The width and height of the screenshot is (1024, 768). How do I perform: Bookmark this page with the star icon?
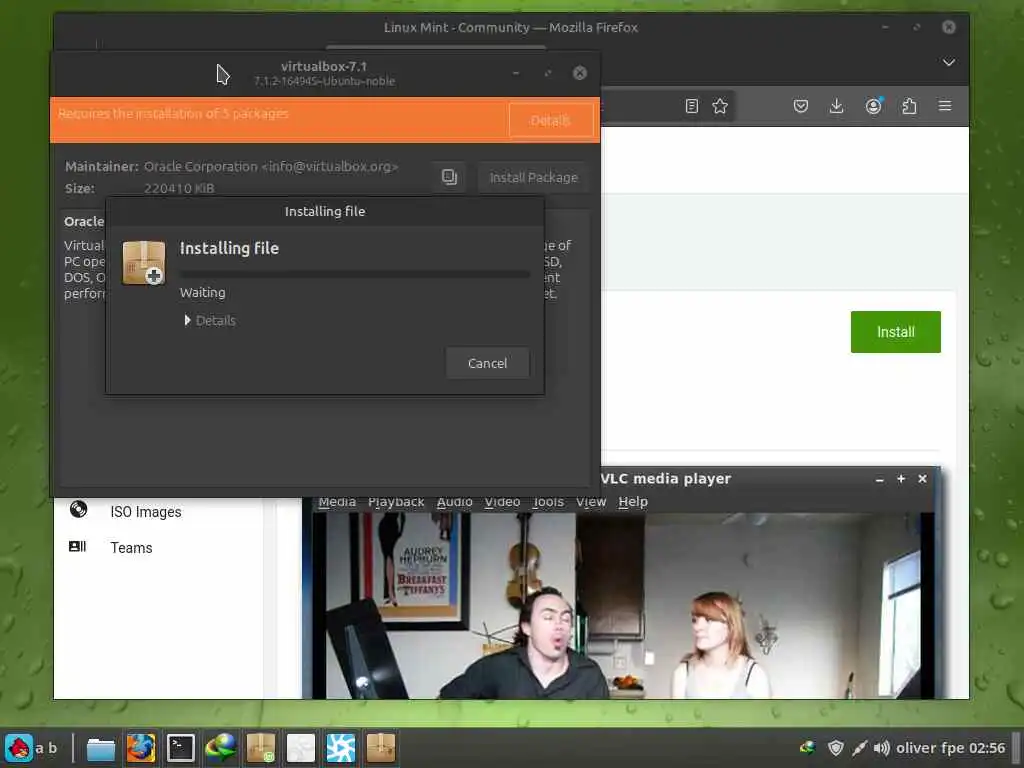[720, 106]
